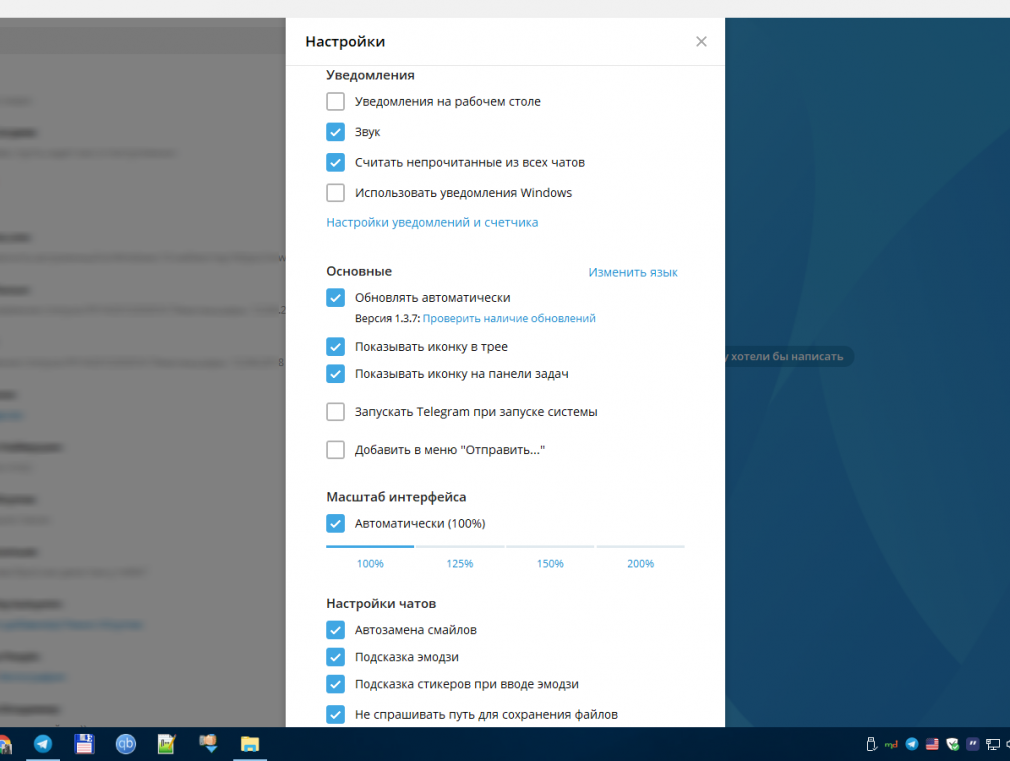Open the green notepad taskbar app
1010x761 pixels.
167,744
